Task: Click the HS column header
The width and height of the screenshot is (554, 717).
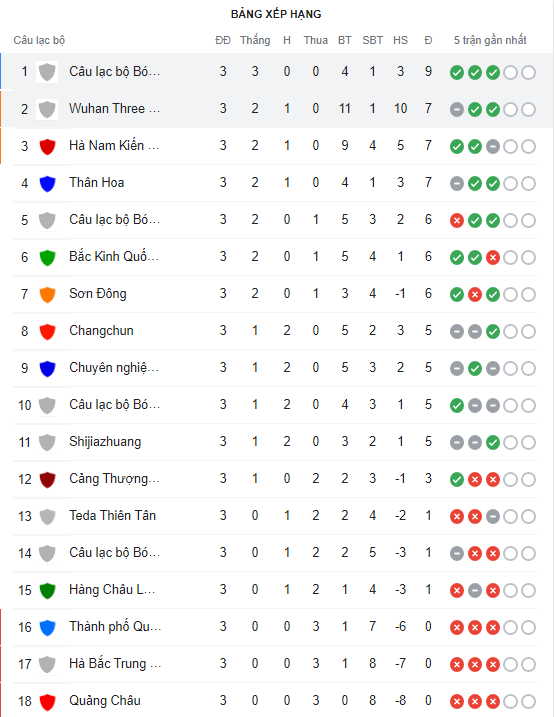Action: tap(400, 40)
